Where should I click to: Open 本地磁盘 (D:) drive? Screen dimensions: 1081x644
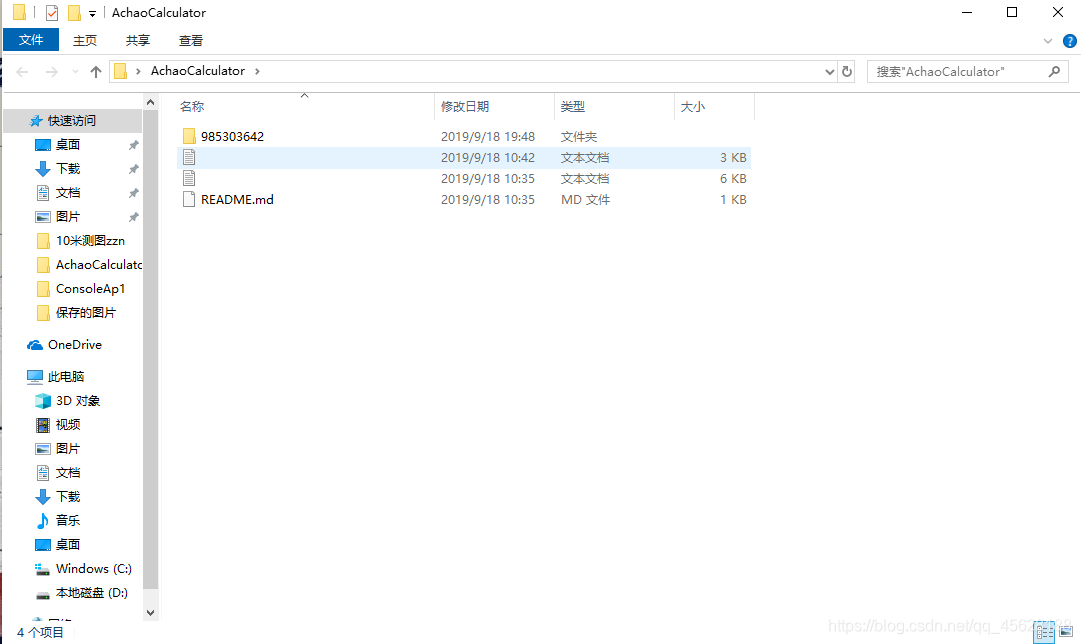point(92,593)
